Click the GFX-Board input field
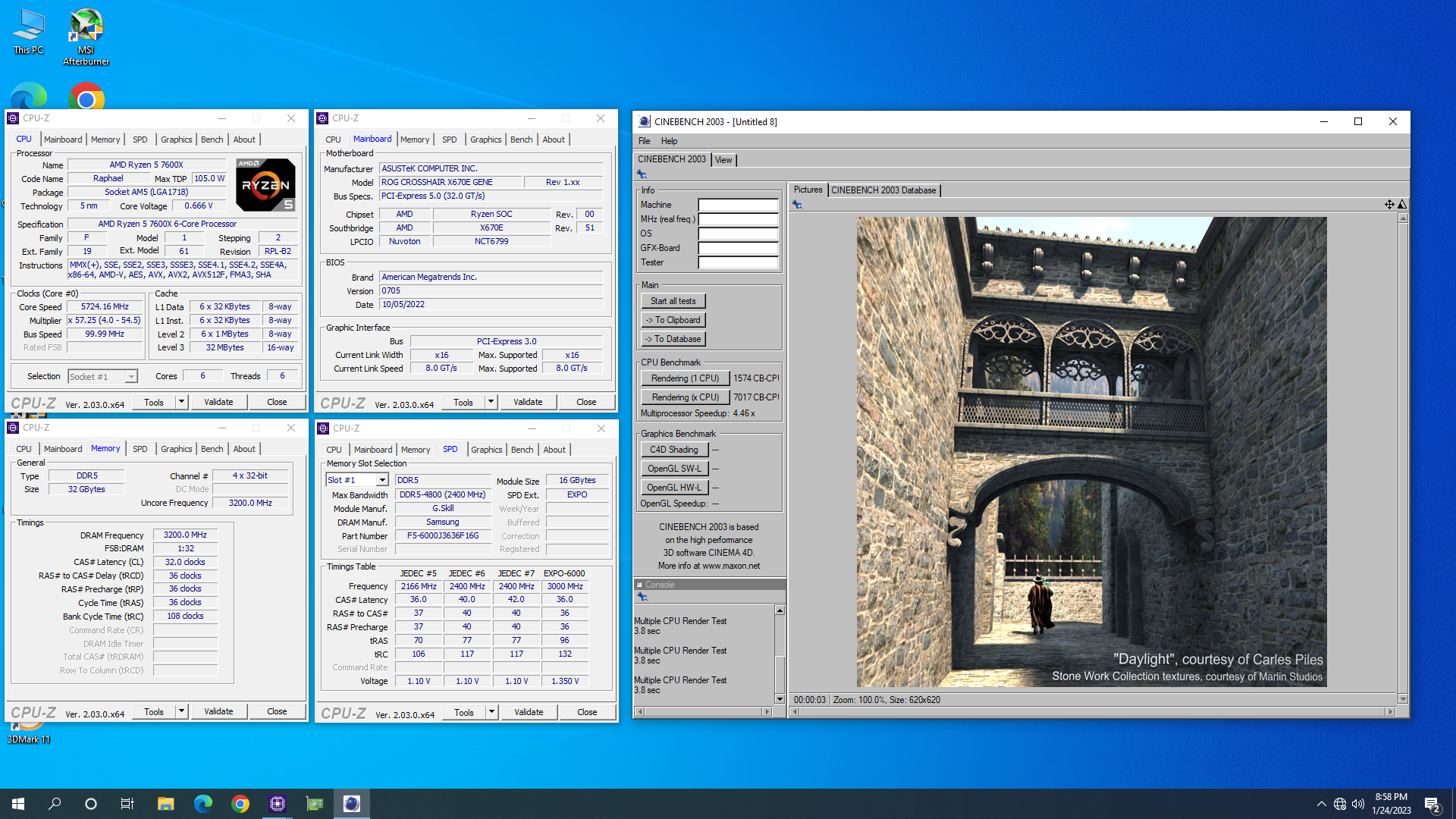This screenshot has width=1456, height=819. [x=738, y=248]
